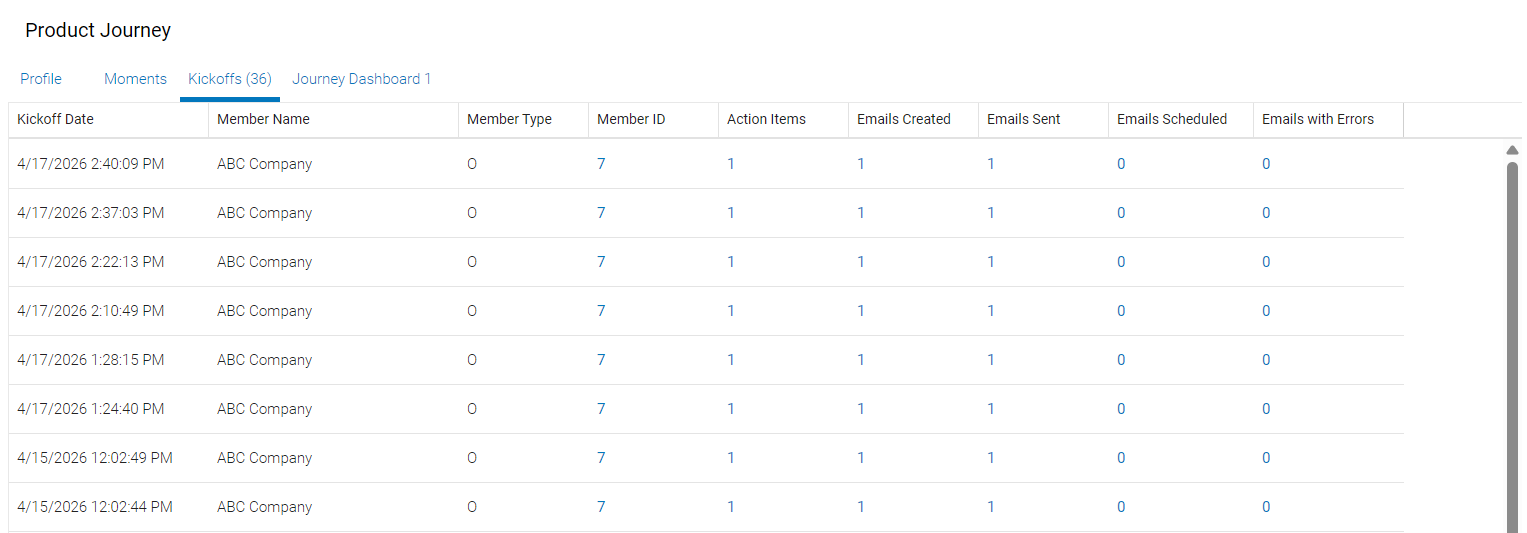The height and width of the screenshot is (533, 1527).
Task: Open Action Items link for 2:10:49 PM kickoff
Action: pyautogui.click(x=731, y=311)
